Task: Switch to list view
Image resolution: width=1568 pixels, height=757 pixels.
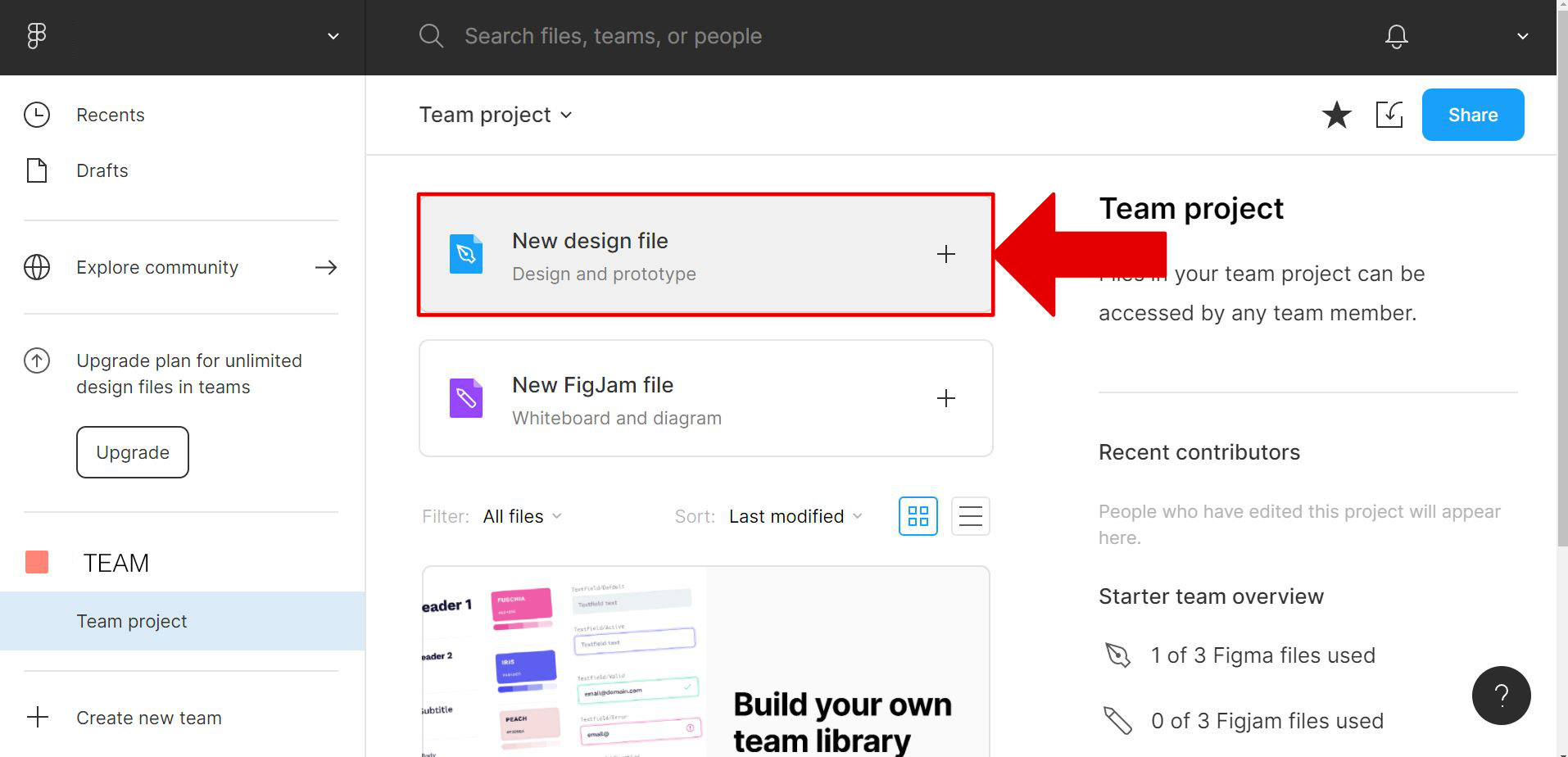Action: tap(971, 516)
